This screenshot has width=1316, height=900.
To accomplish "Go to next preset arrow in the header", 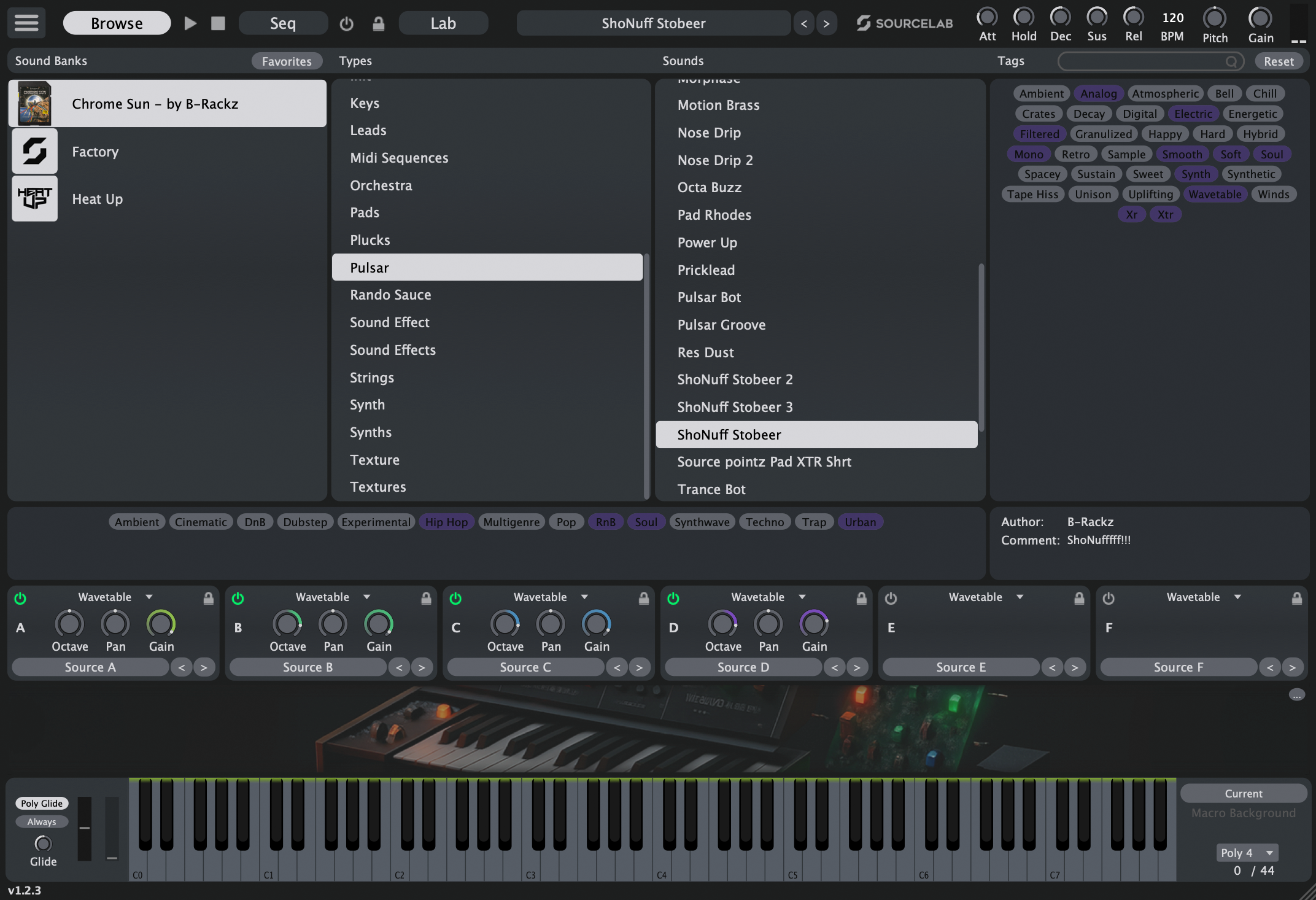I will 826,23.
